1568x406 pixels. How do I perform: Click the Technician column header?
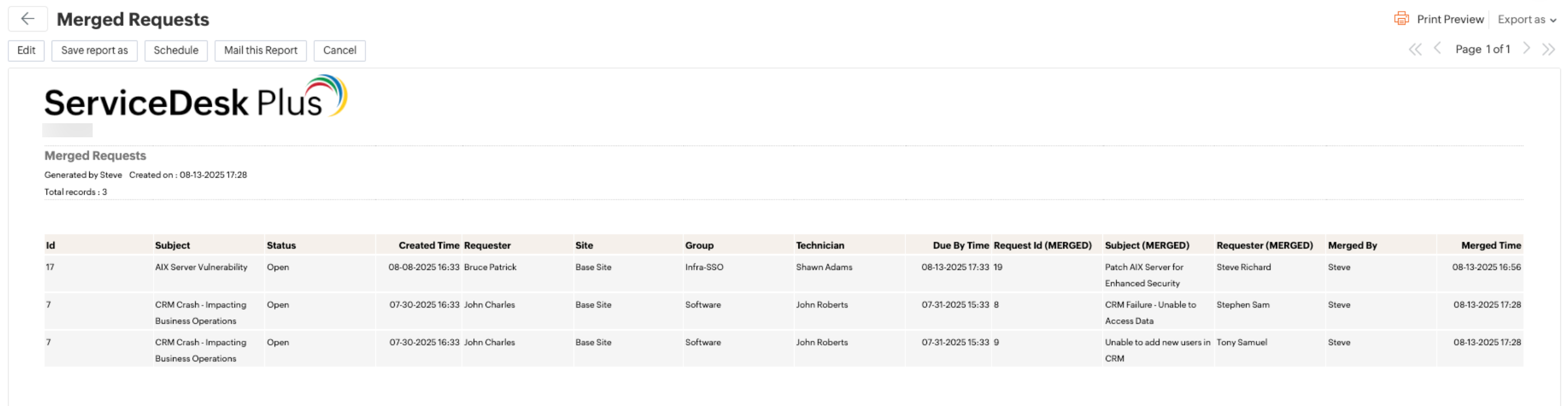point(820,245)
